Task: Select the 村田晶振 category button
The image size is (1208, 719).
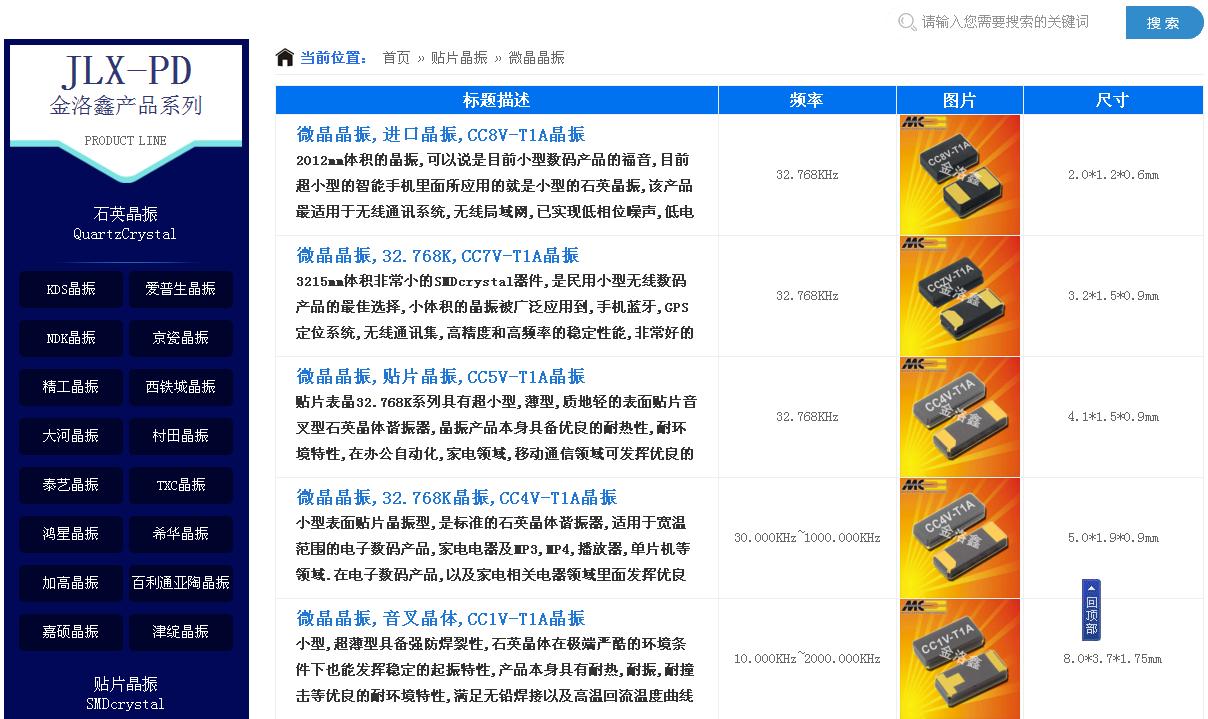Action: click(180, 436)
